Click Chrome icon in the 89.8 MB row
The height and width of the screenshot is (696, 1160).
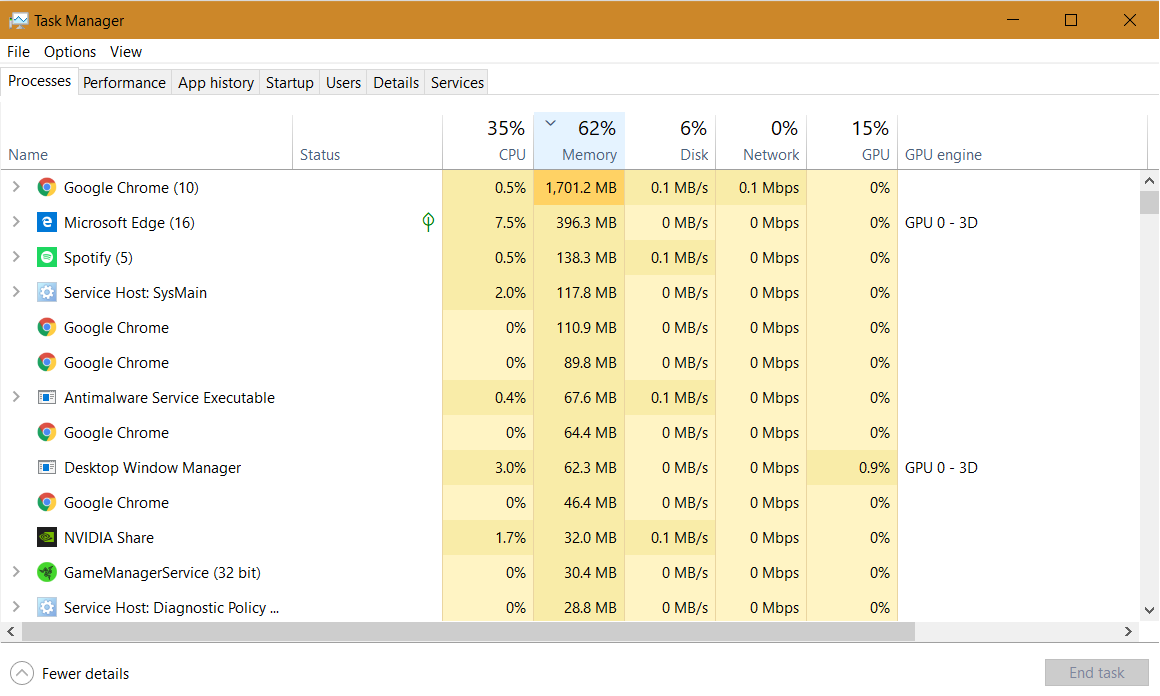pos(47,362)
